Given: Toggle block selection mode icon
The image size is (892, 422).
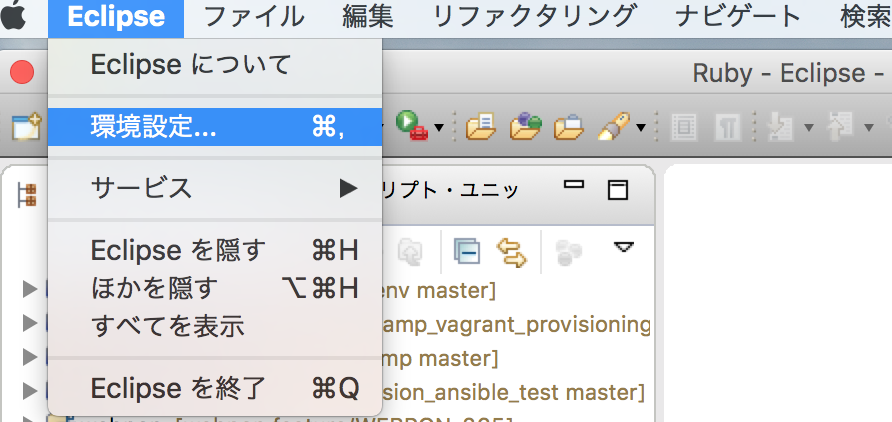Looking at the screenshot, I should 684,127.
